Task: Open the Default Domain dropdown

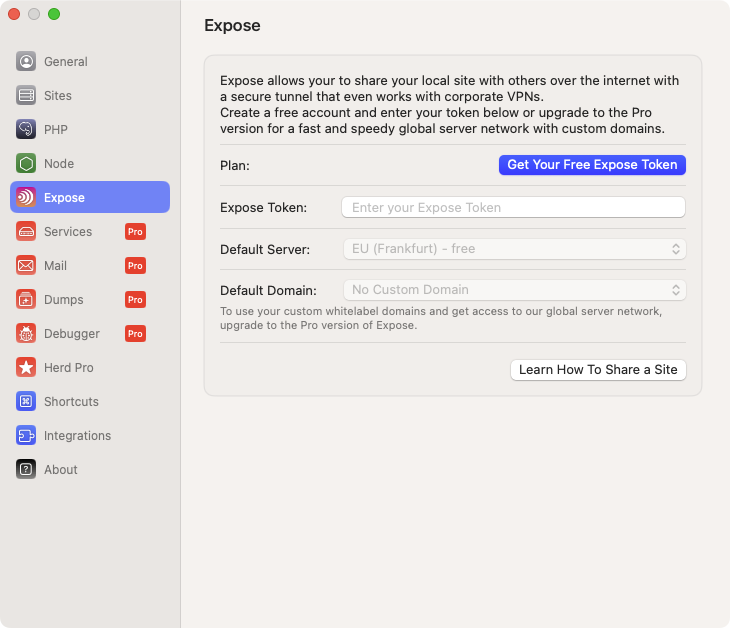Action: (x=513, y=290)
